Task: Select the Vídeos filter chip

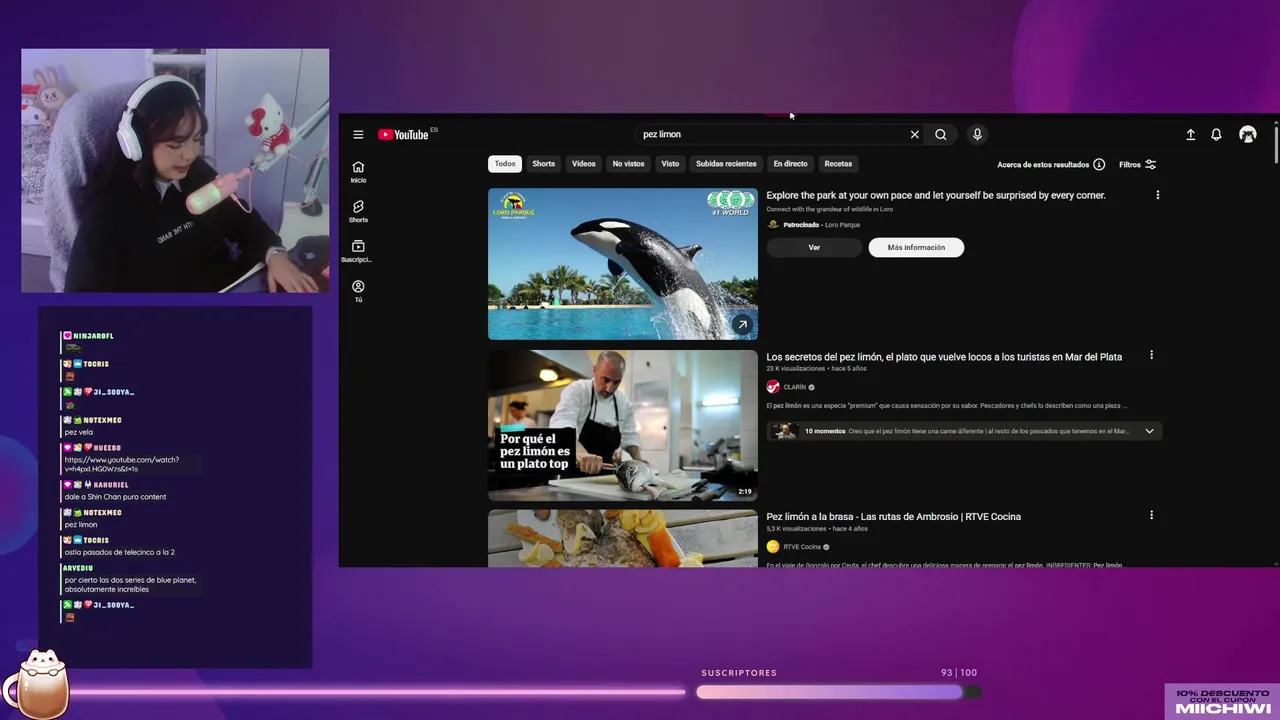Action: (x=583, y=164)
